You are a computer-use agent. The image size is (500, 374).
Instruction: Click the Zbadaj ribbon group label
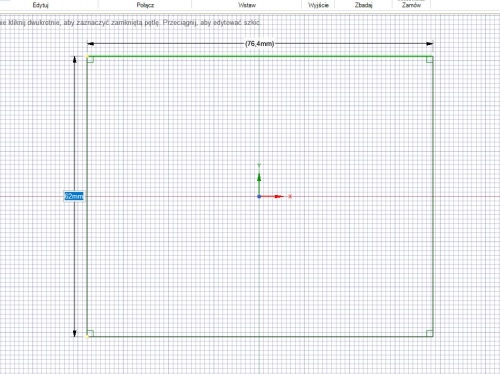364,5
